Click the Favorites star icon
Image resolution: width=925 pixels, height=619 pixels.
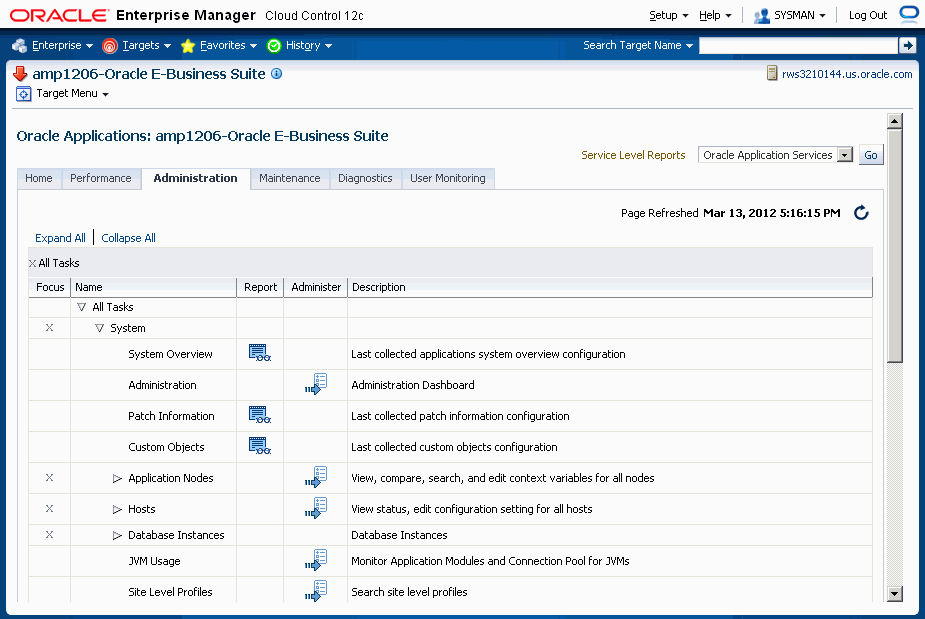pos(188,45)
